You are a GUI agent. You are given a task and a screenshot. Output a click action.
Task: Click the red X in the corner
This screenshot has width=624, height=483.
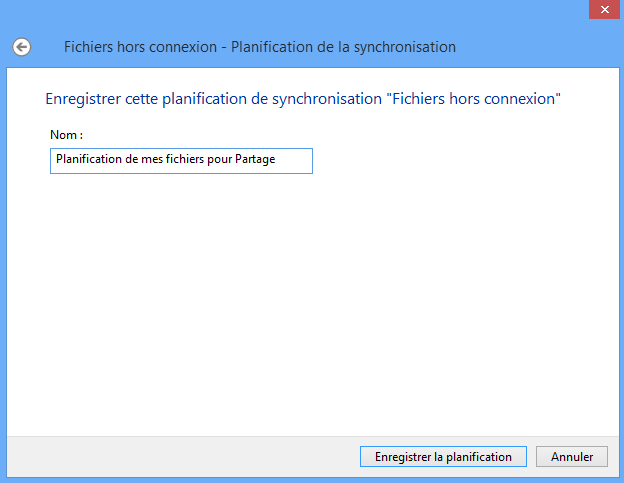pyautogui.click(x=603, y=9)
